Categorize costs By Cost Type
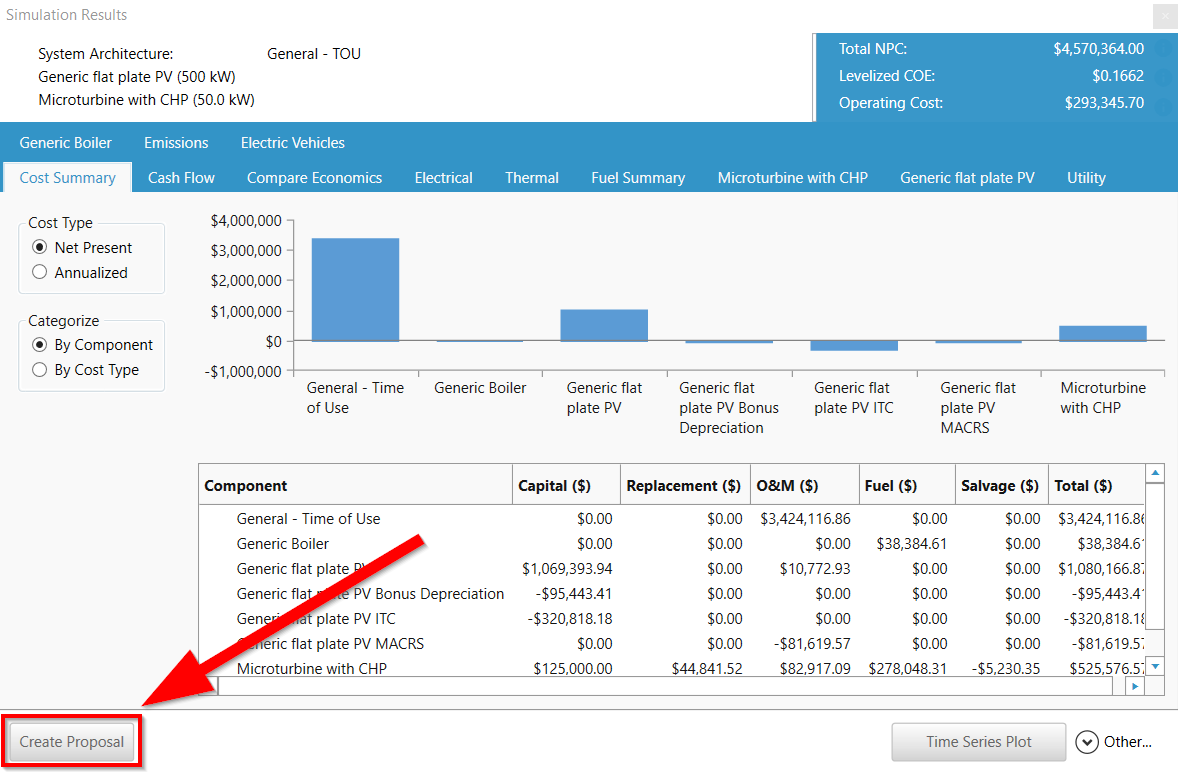Screen dimensions: 1178x772 (40, 370)
